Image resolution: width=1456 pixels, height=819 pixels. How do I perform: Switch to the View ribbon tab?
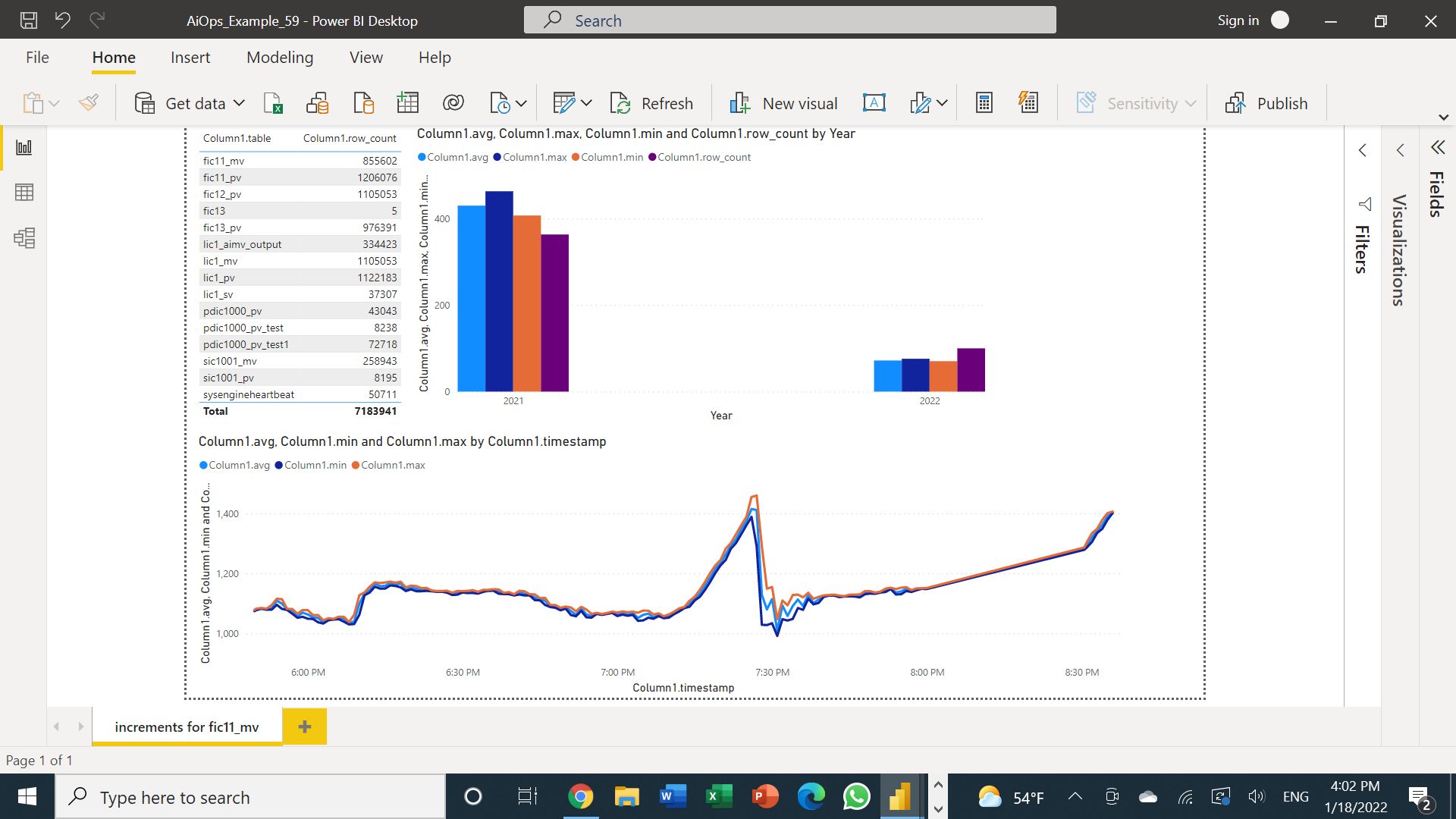366,58
